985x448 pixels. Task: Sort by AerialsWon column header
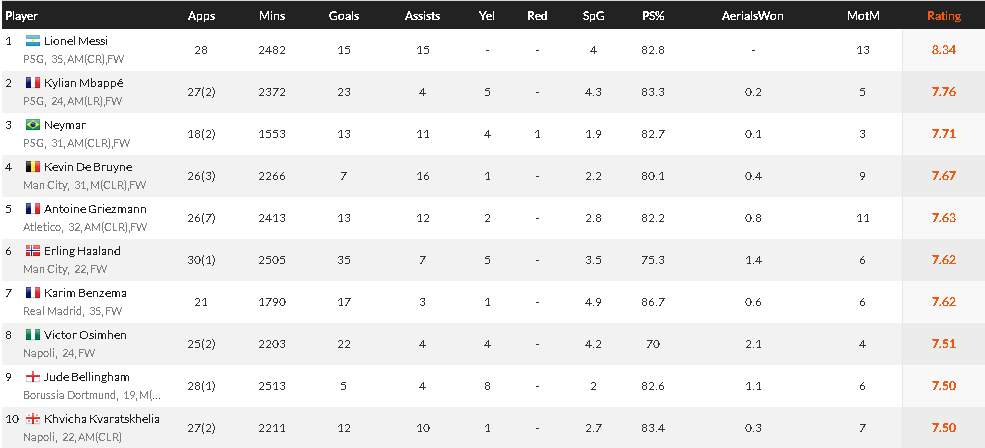click(x=753, y=16)
